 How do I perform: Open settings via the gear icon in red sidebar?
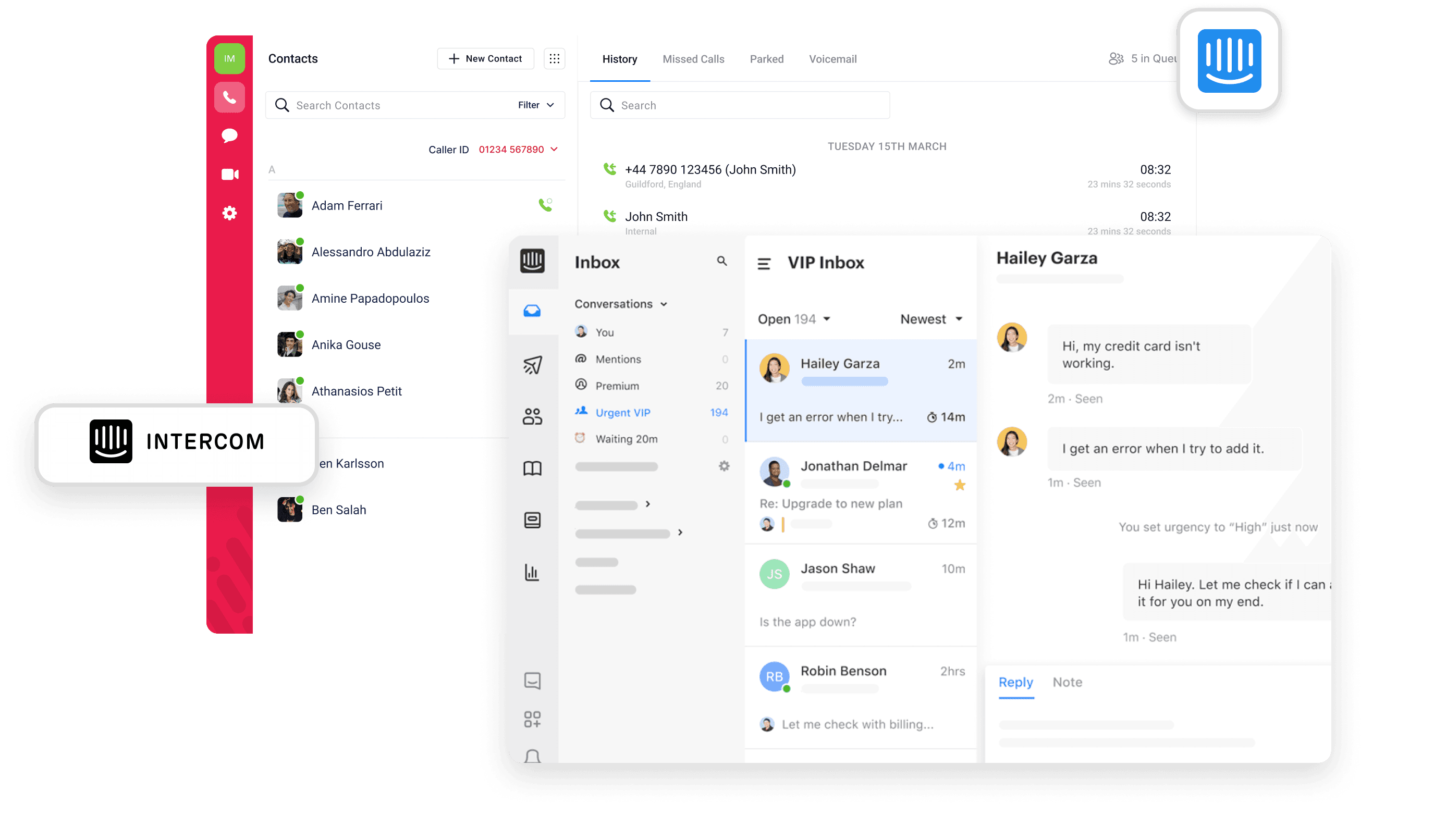tap(229, 212)
